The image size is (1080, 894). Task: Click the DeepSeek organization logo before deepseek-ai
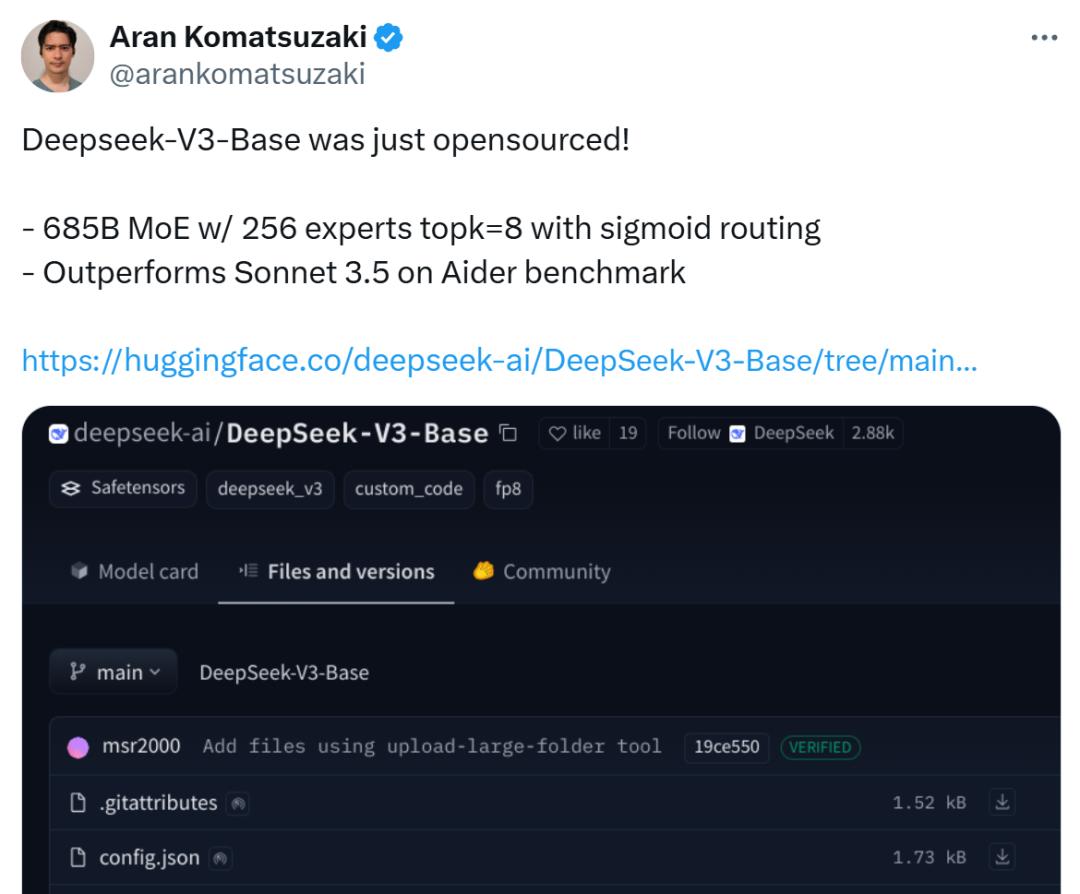59,434
